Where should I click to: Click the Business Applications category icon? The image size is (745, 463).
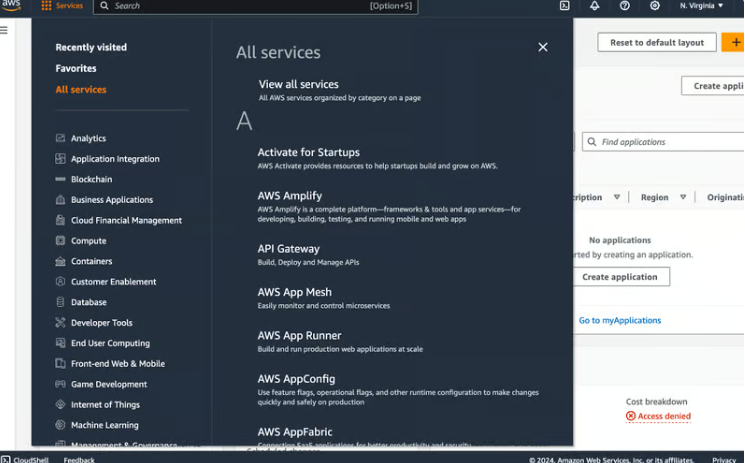(x=60, y=200)
